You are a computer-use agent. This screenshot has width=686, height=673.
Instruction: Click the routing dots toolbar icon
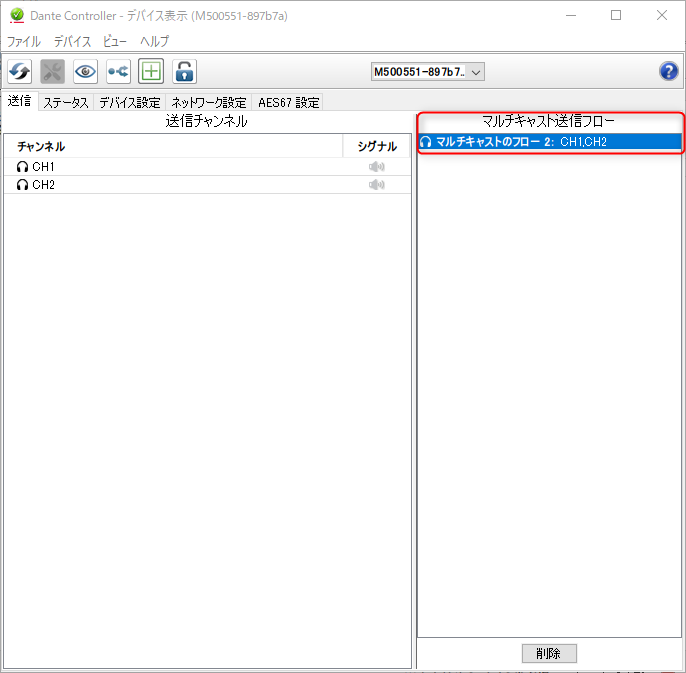click(118, 71)
